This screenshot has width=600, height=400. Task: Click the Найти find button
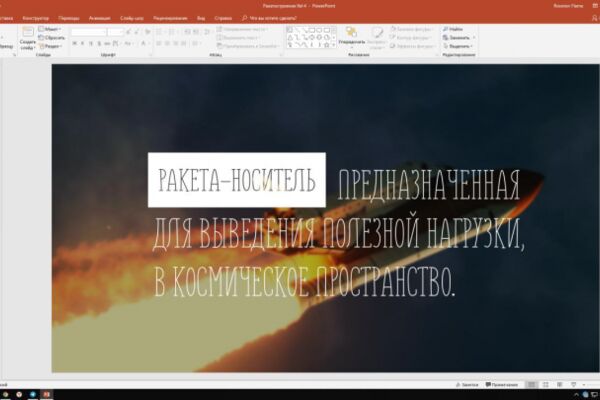click(453, 29)
